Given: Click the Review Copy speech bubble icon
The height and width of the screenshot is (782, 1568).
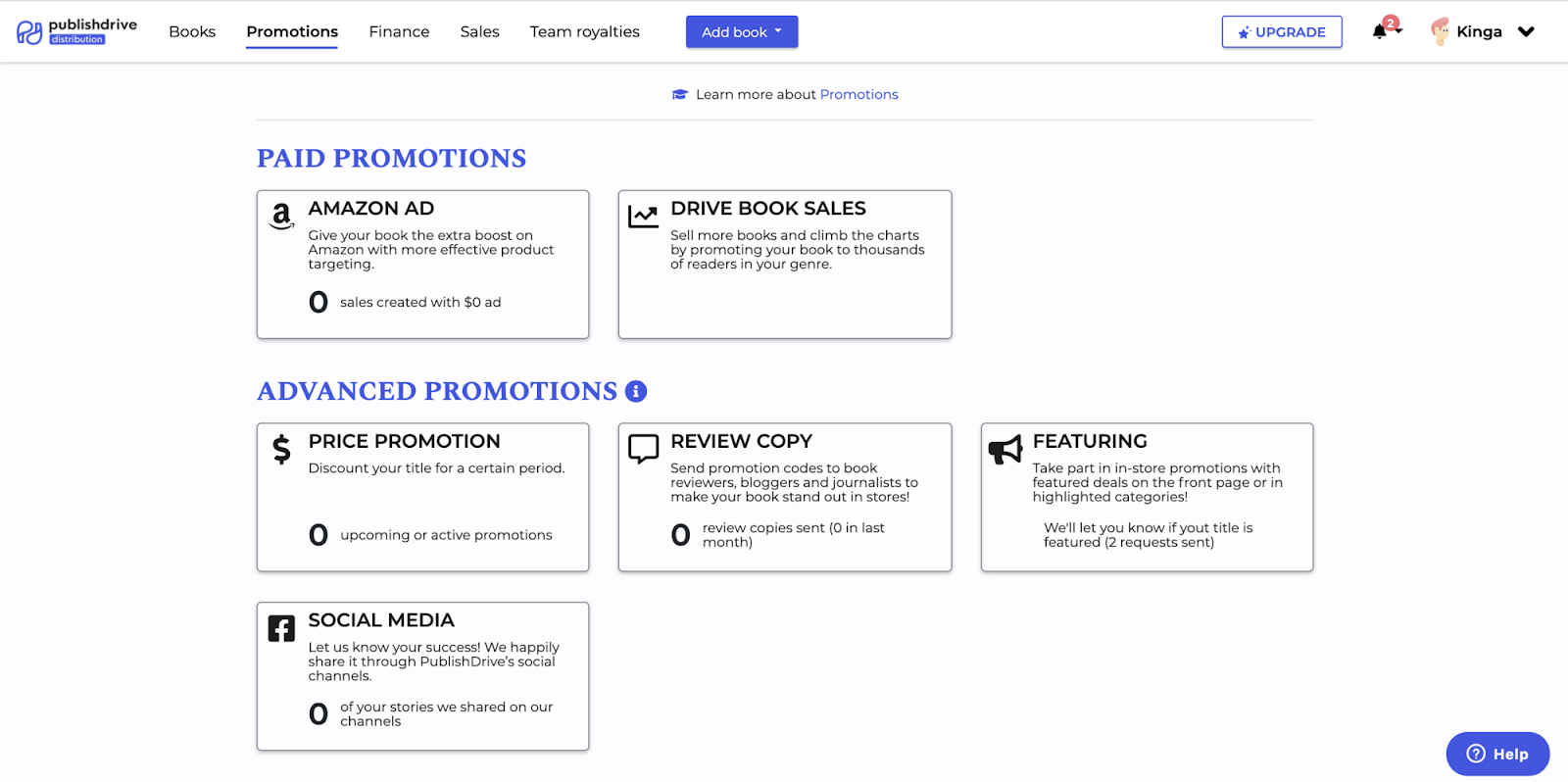Looking at the screenshot, I should coord(643,449).
